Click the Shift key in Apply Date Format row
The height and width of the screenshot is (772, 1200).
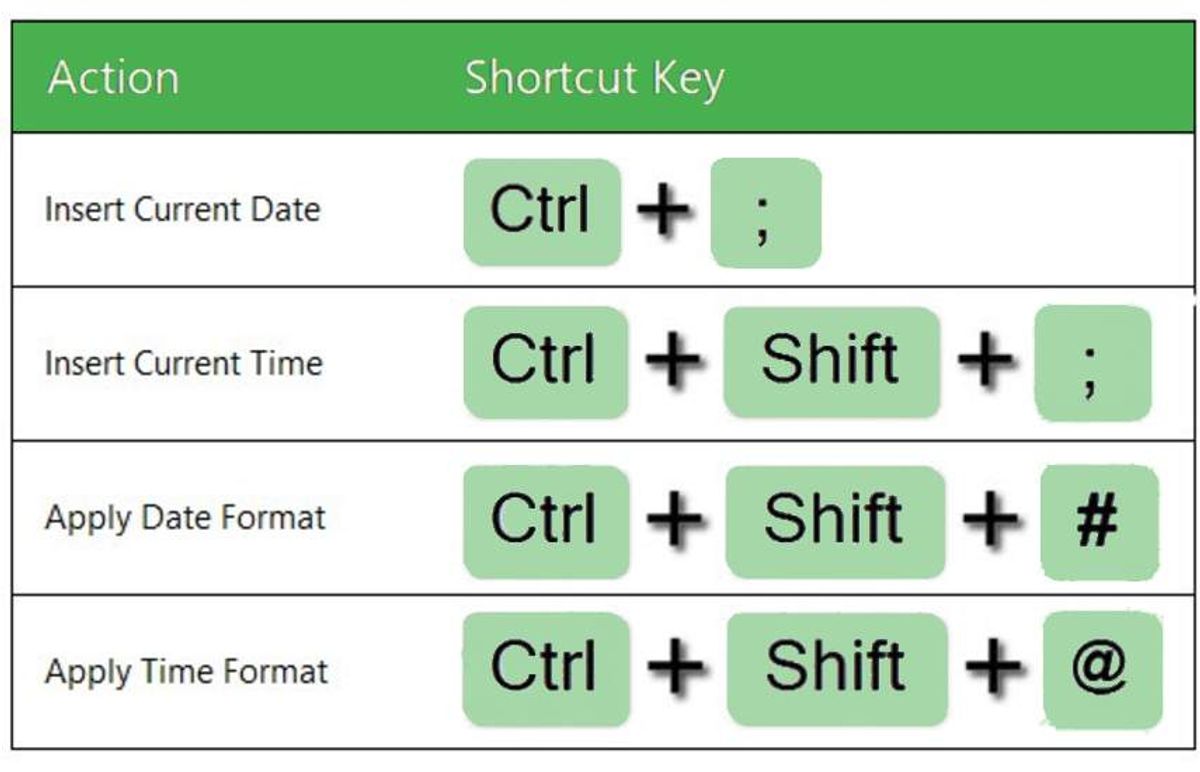tap(835, 521)
